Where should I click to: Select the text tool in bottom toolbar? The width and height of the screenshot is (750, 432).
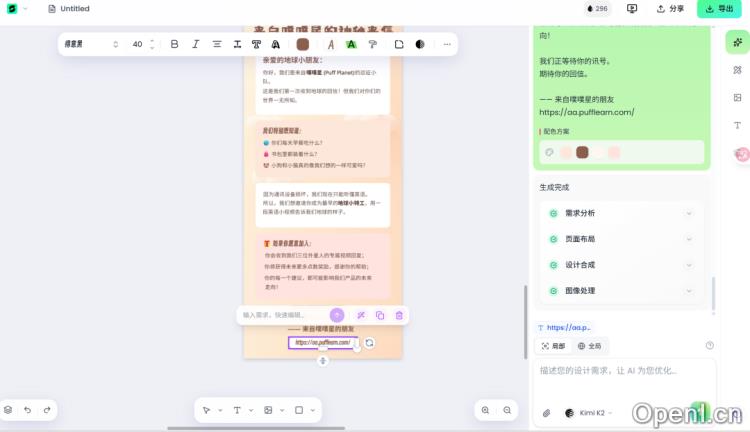point(237,410)
